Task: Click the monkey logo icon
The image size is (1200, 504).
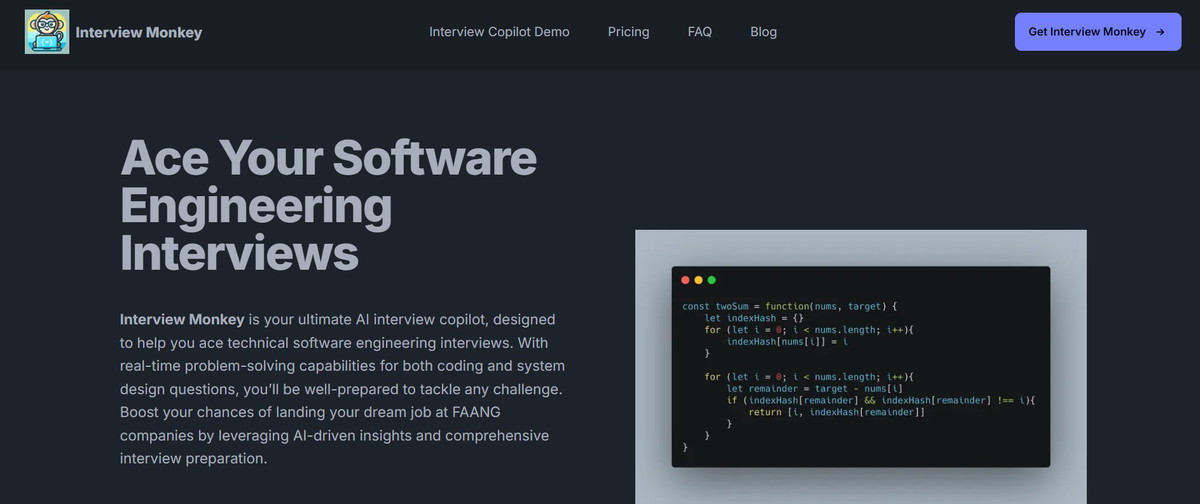Action: (47, 32)
